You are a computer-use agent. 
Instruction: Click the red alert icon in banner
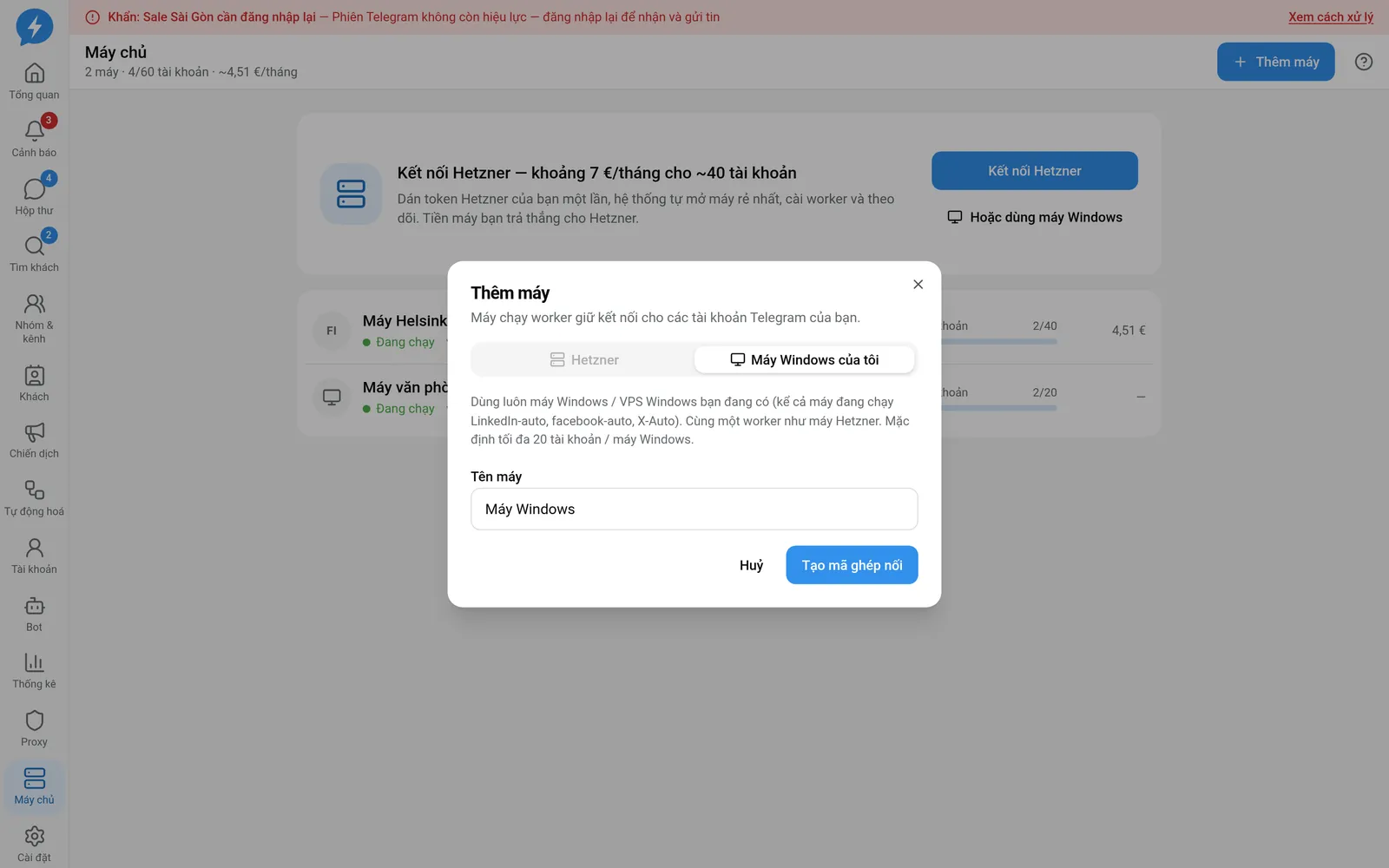coord(93,17)
